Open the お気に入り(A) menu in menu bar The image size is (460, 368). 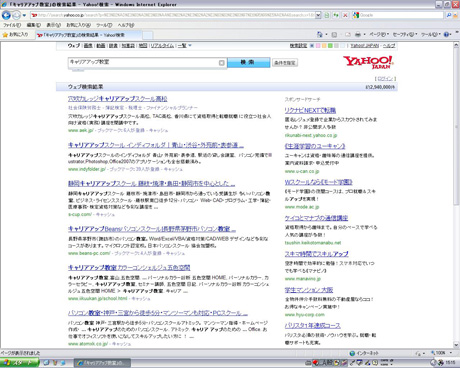click(x=78, y=25)
